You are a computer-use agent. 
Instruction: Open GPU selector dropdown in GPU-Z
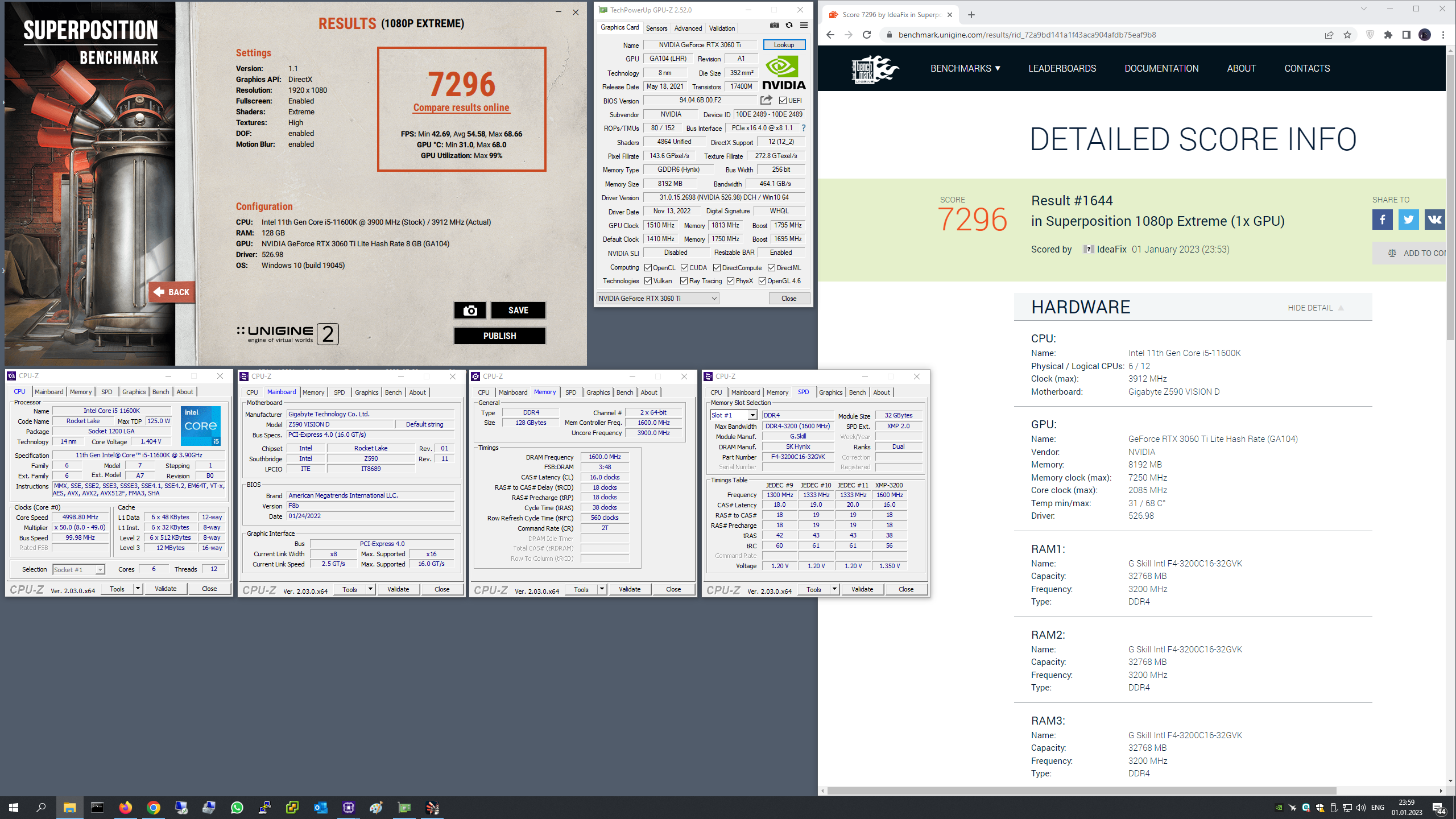pos(657,299)
